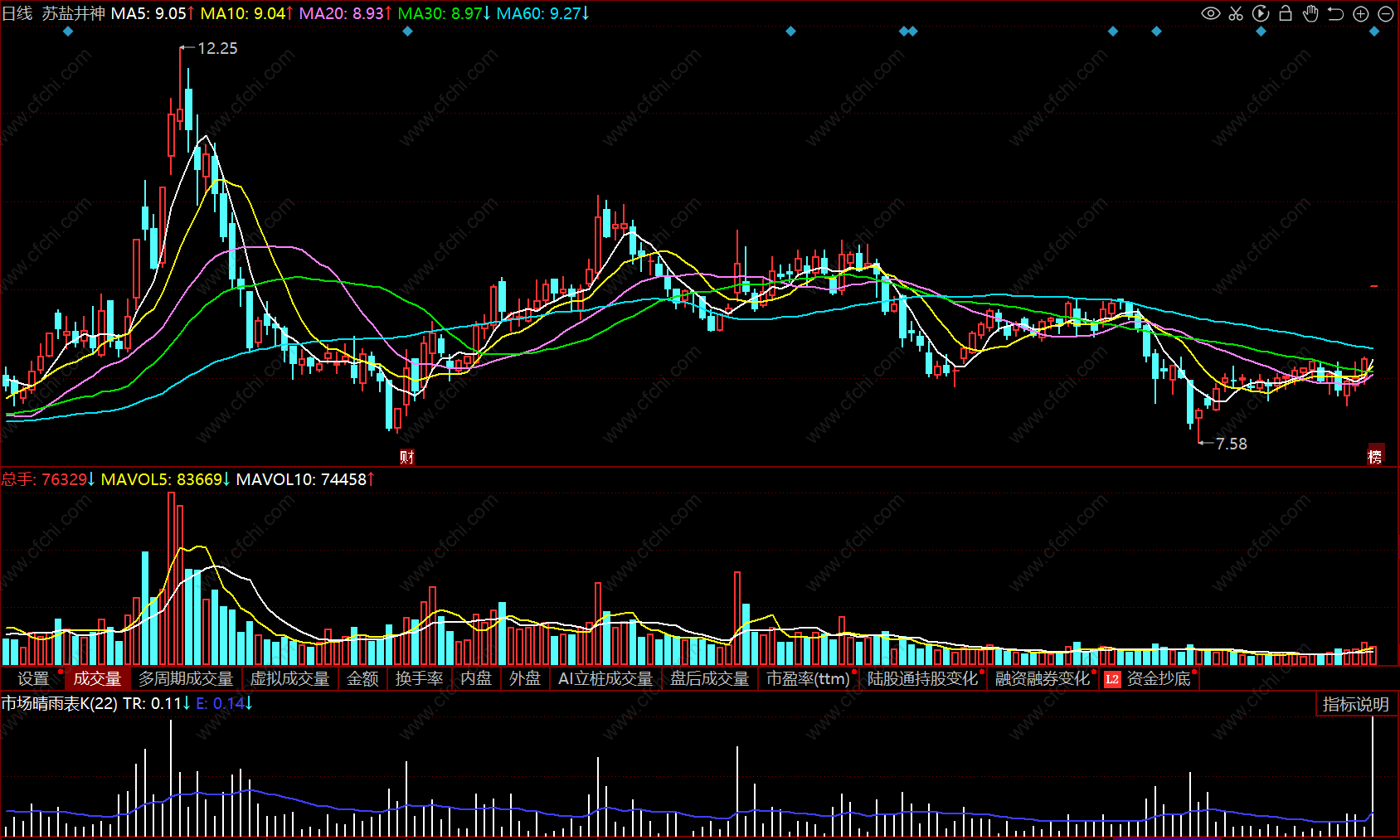The height and width of the screenshot is (840, 1400).
Task: Click the scissors icon in the chart toolbar
Action: tap(1236, 13)
